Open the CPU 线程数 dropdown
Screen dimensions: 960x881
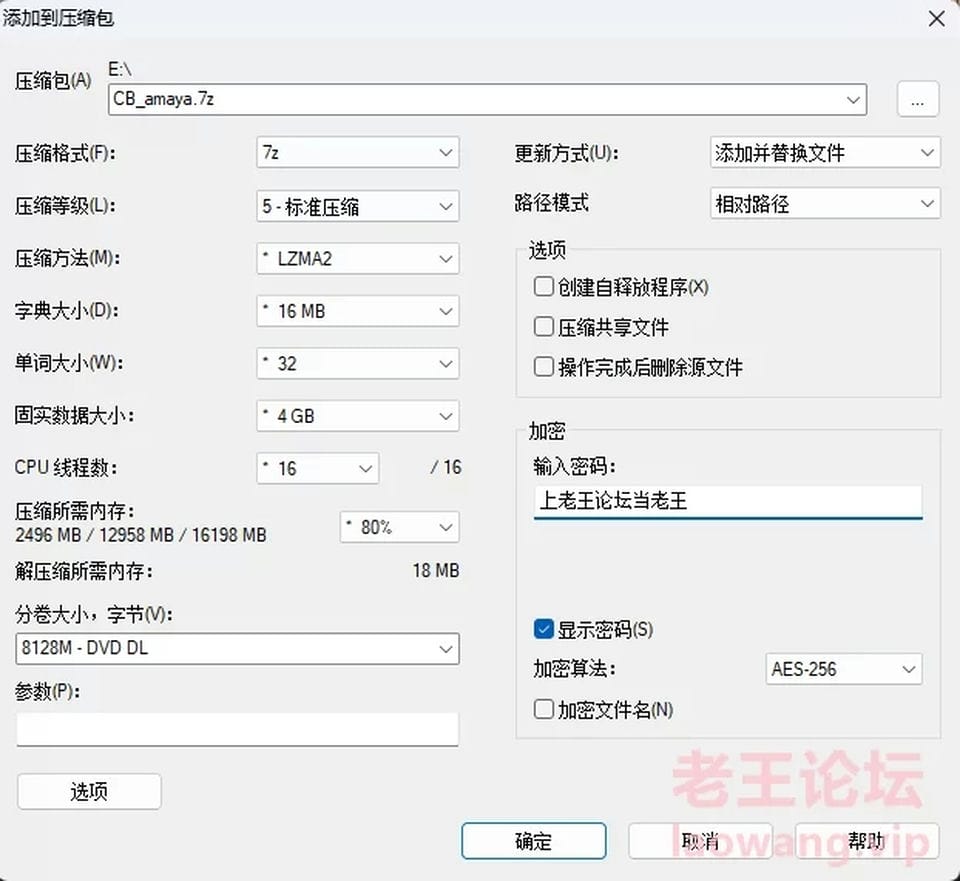pos(317,467)
